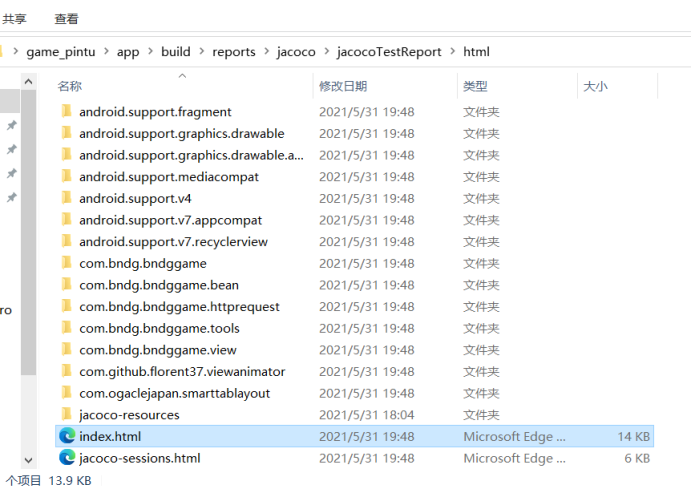Select the com.bndg.bndggame.bean folder name
The width and height of the screenshot is (692, 490).
coord(159,285)
